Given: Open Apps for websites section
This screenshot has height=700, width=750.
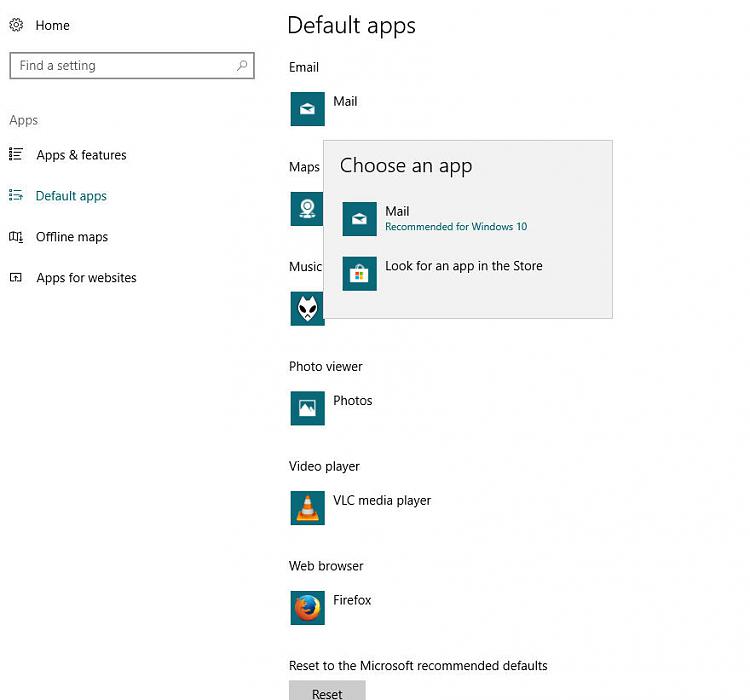Looking at the screenshot, I should tap(86, 278).
